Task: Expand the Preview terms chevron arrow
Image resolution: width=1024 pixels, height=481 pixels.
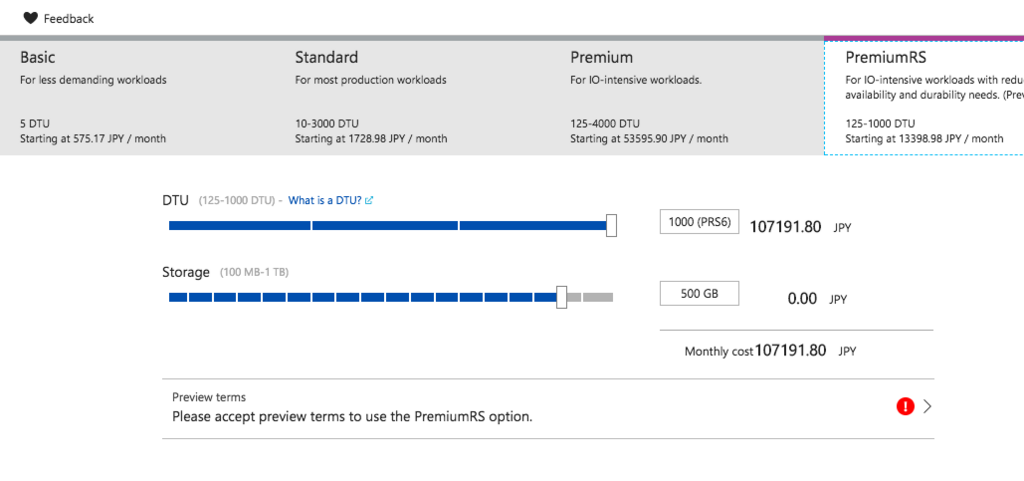Action: click(x=927, y=406)
